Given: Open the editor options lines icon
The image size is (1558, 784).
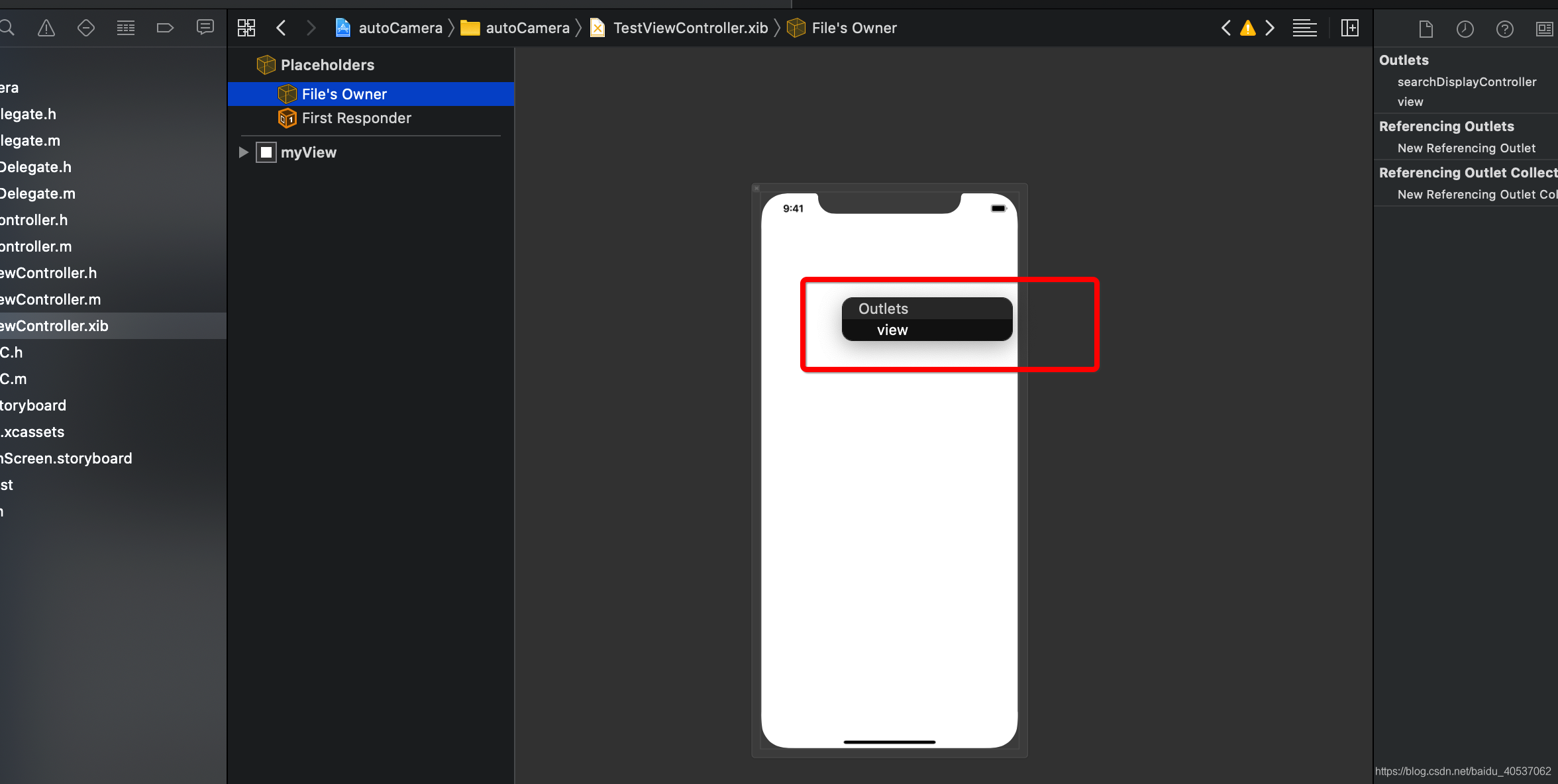Looking at the screenshot, I should (x=1305, y=28).
